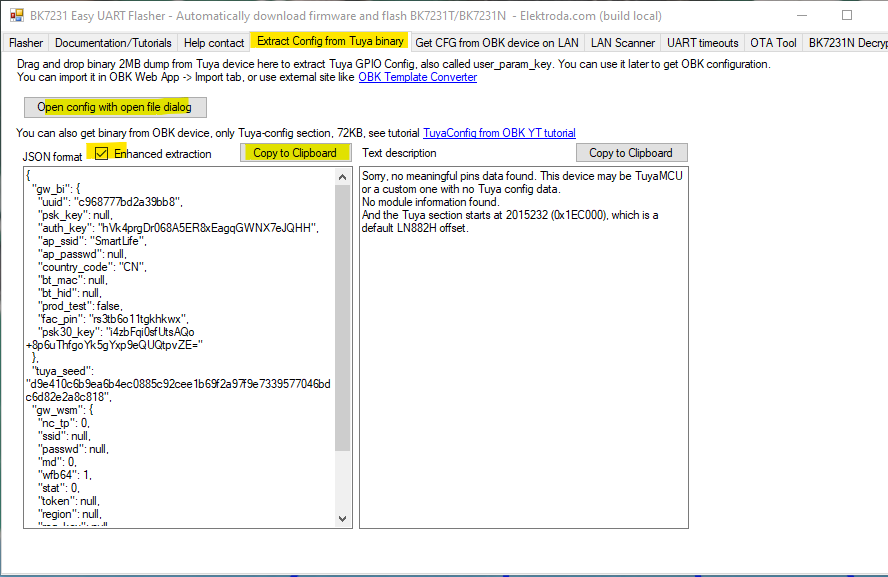Select Extract Config from Tuya binary tab
The image size is (888, 577).
tap(330, 41)
